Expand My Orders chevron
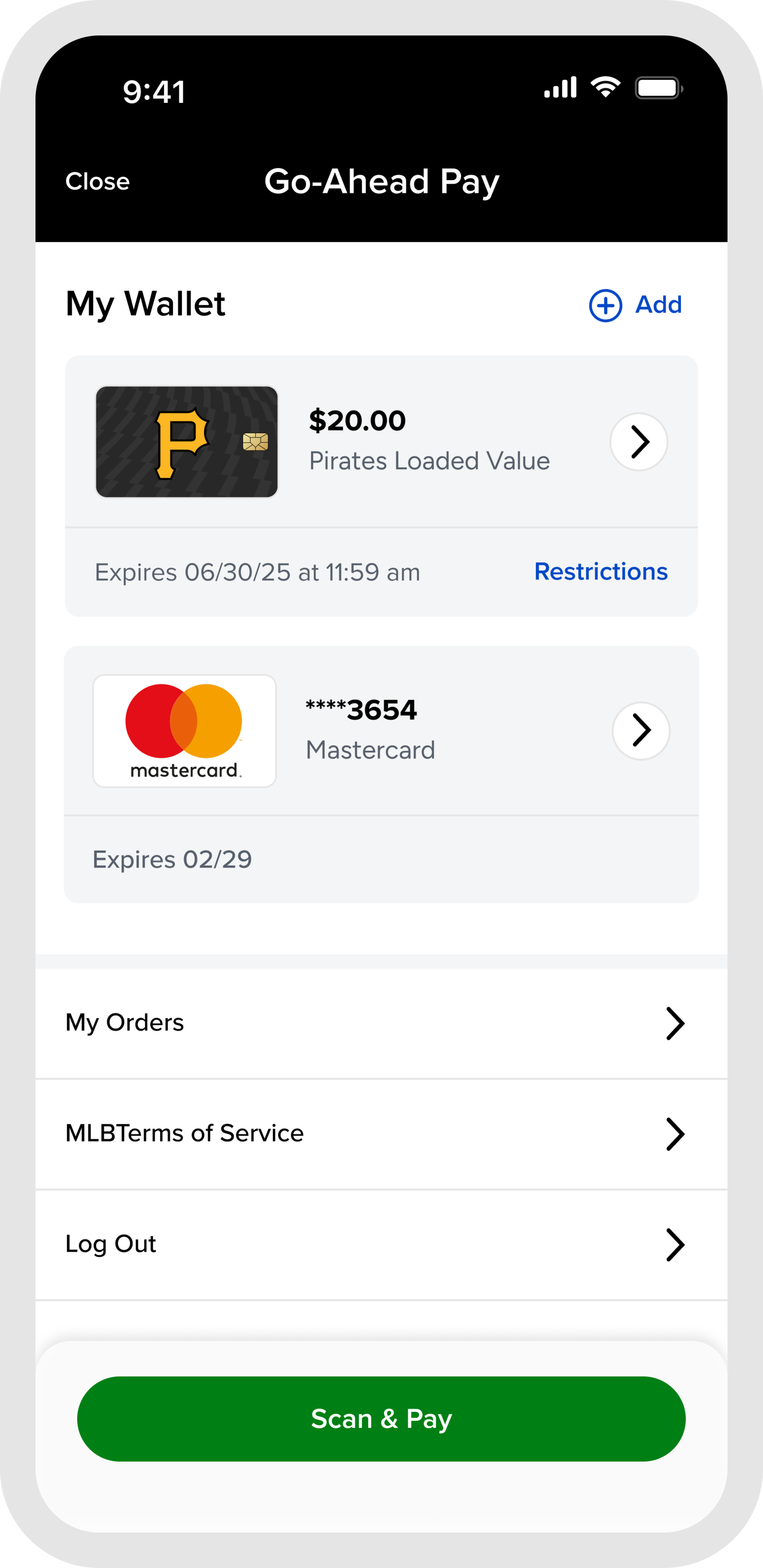763x1568 pixels. 675,1023
